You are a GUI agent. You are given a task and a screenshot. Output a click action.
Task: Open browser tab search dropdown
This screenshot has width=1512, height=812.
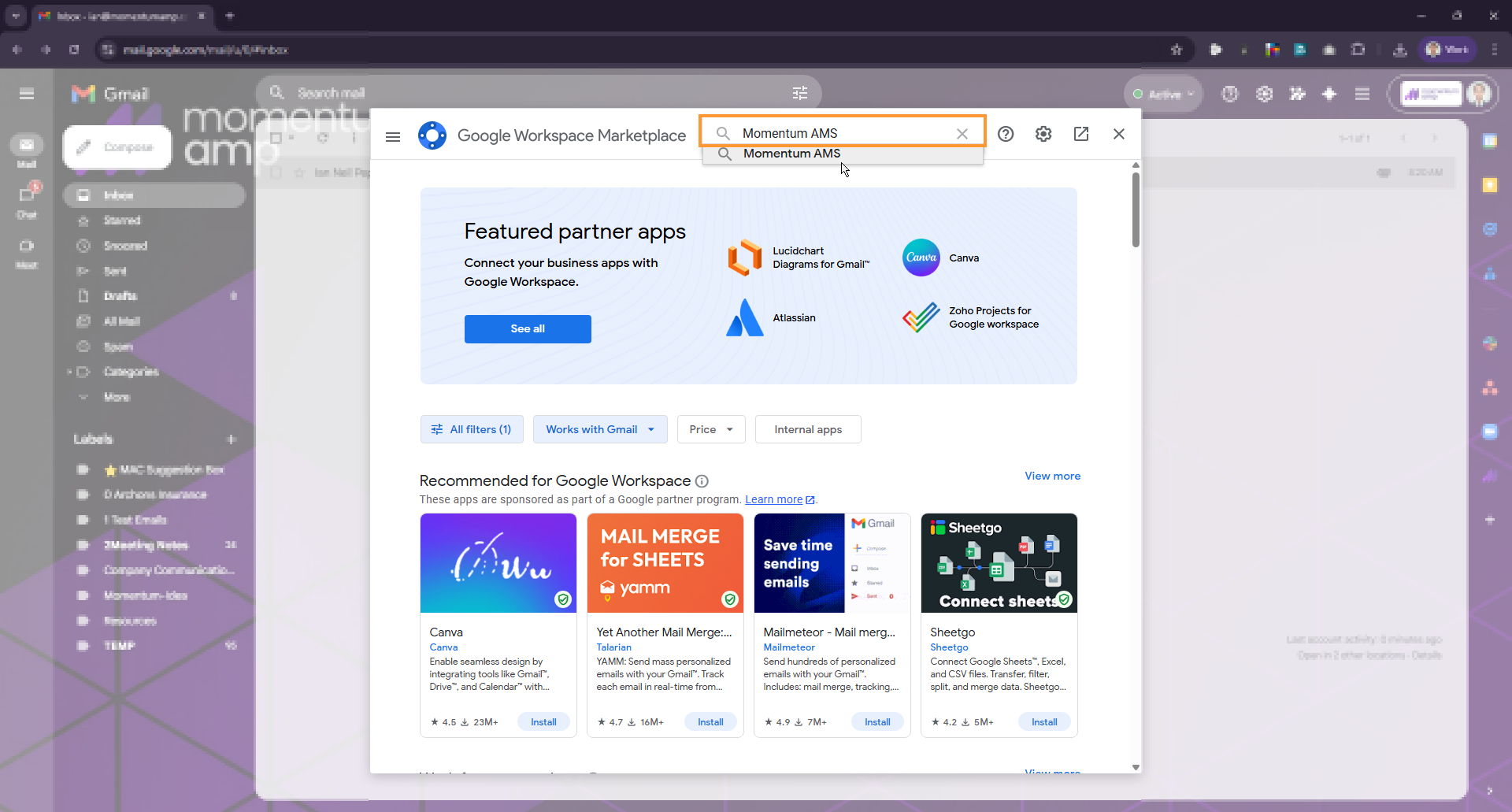(16, 15)
